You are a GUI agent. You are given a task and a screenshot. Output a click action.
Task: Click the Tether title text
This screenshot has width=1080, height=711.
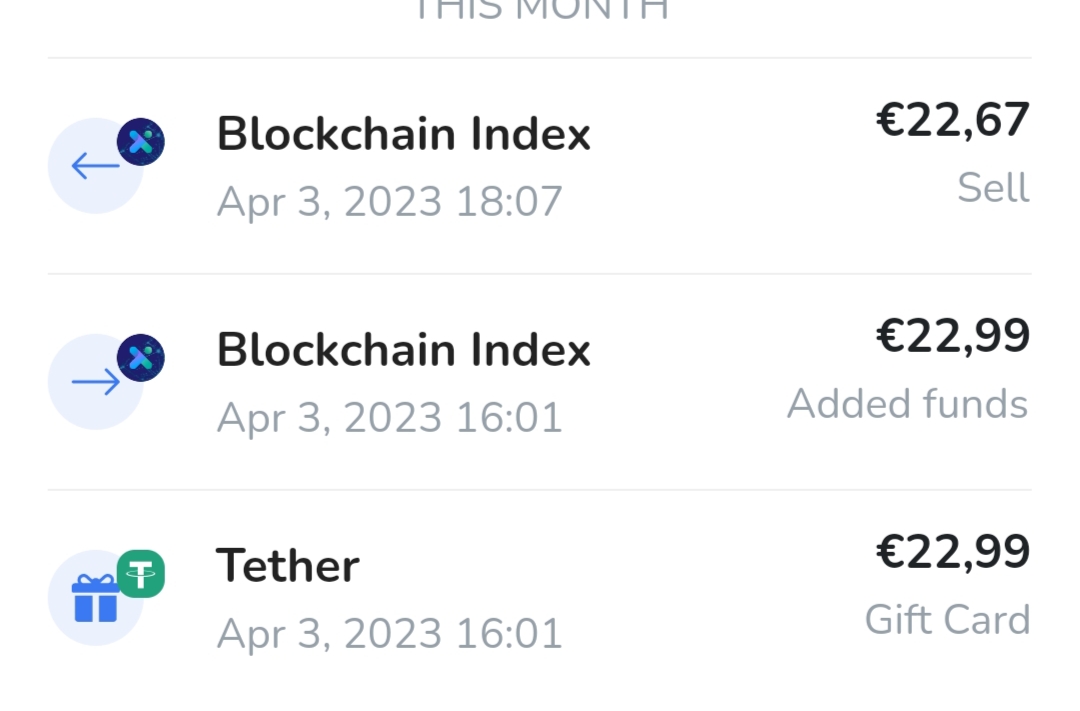pos(288,566)
